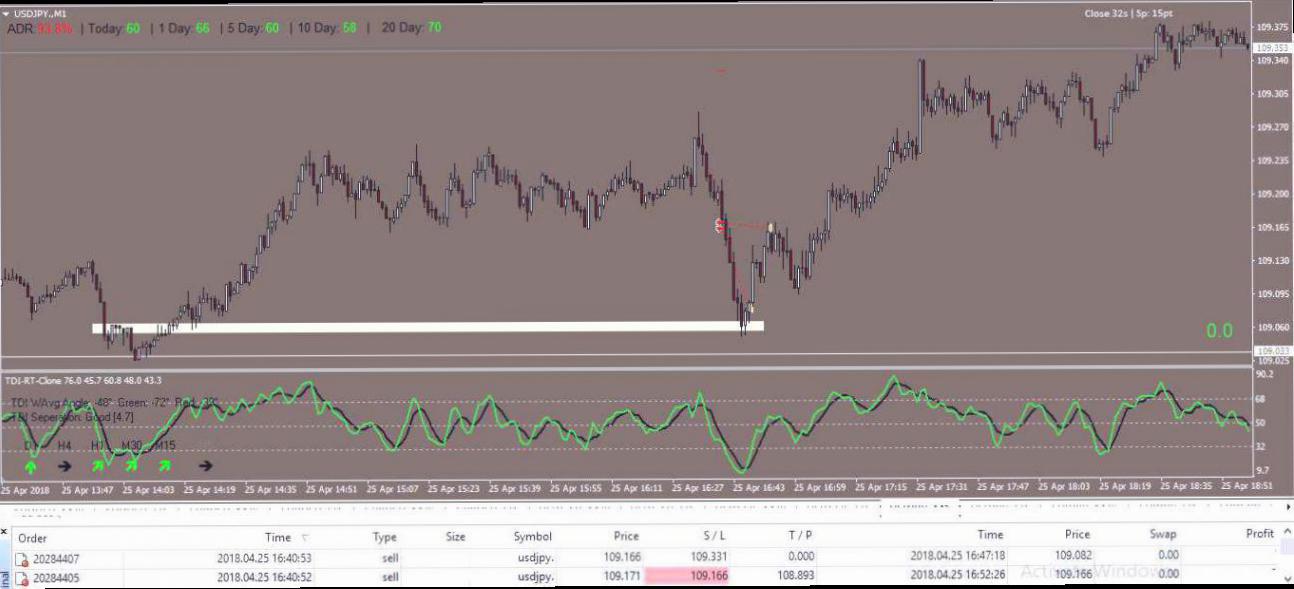Click the 25 Apr 13:47 time label
The image size is (1294, 589).
88,490
